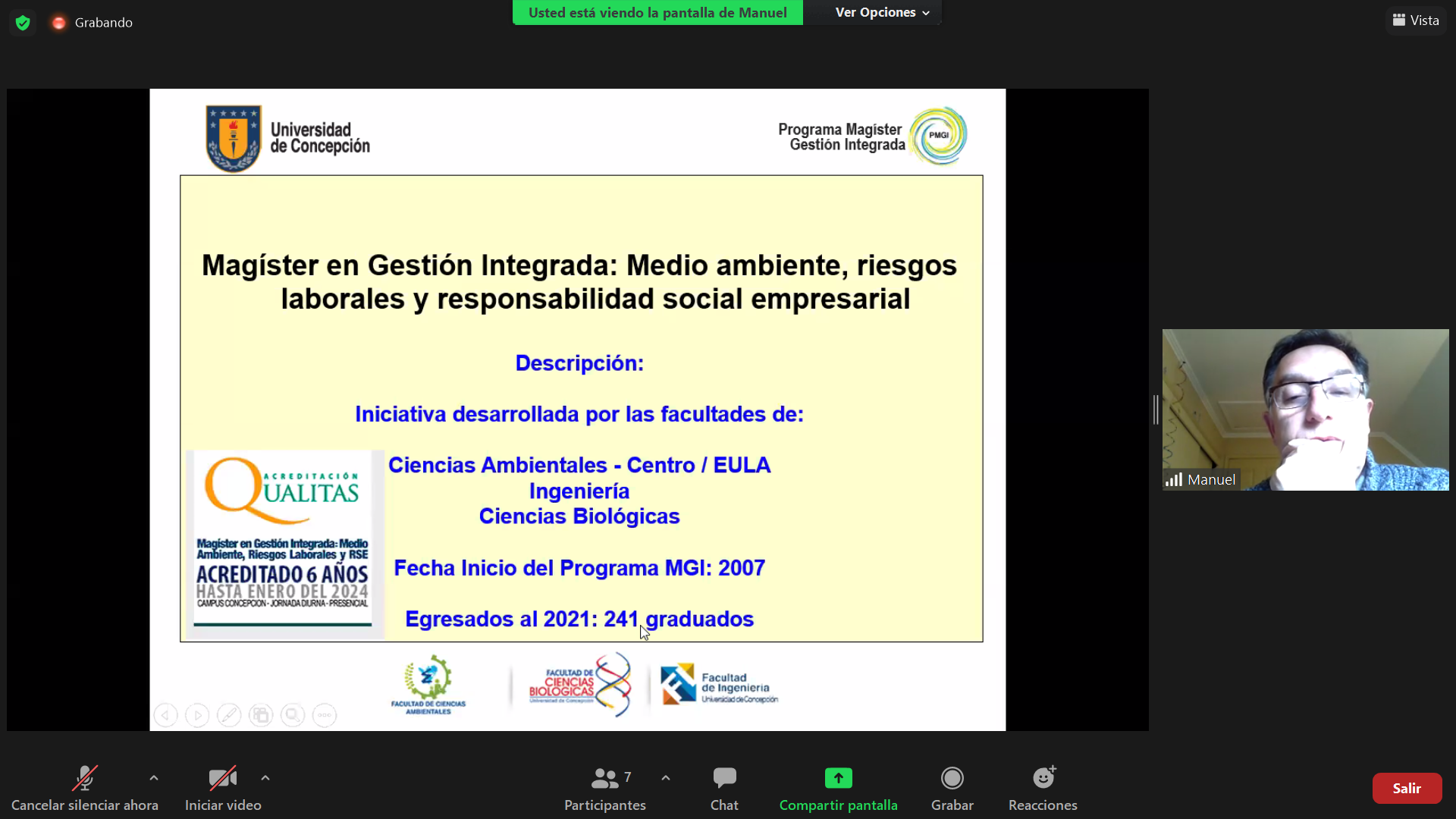The height and width of the screenshot is (819, 1456).
Task: Click 'Ciencias Biológicas' text line
Action: point(579,516)
